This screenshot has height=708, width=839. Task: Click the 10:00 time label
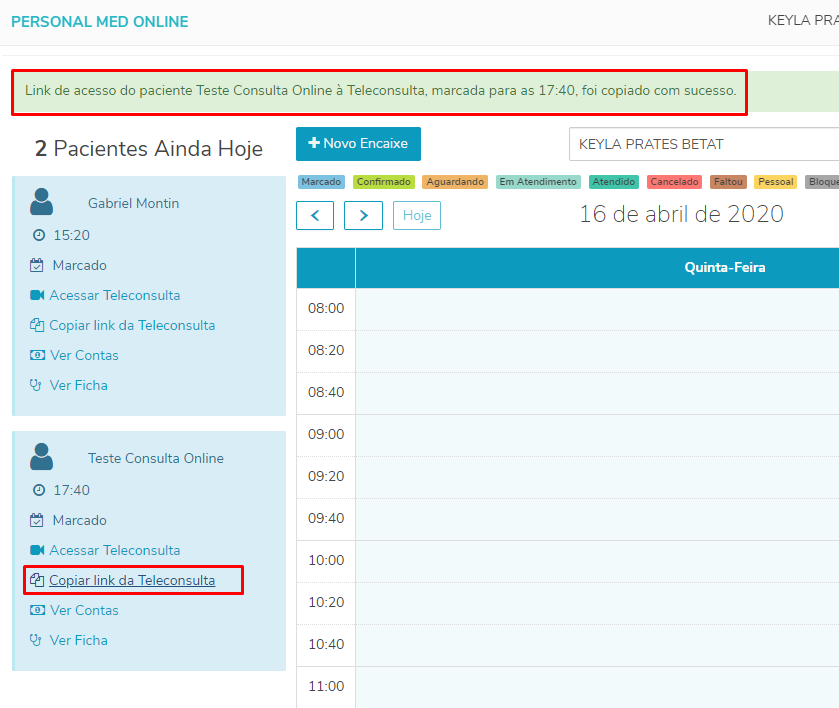pos(326,560)
